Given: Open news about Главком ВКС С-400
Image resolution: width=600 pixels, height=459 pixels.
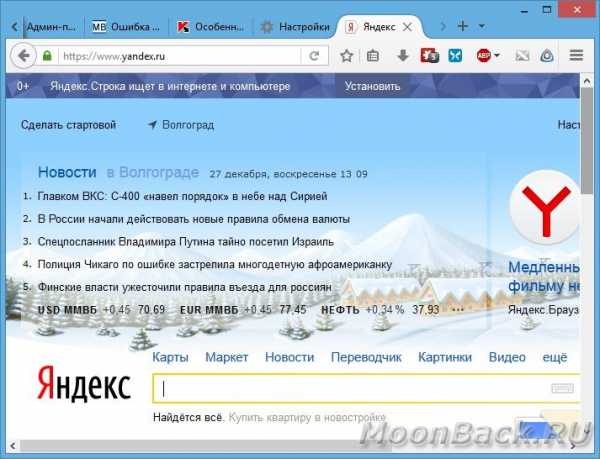Looking at the screenshot, I should [182, 197].
